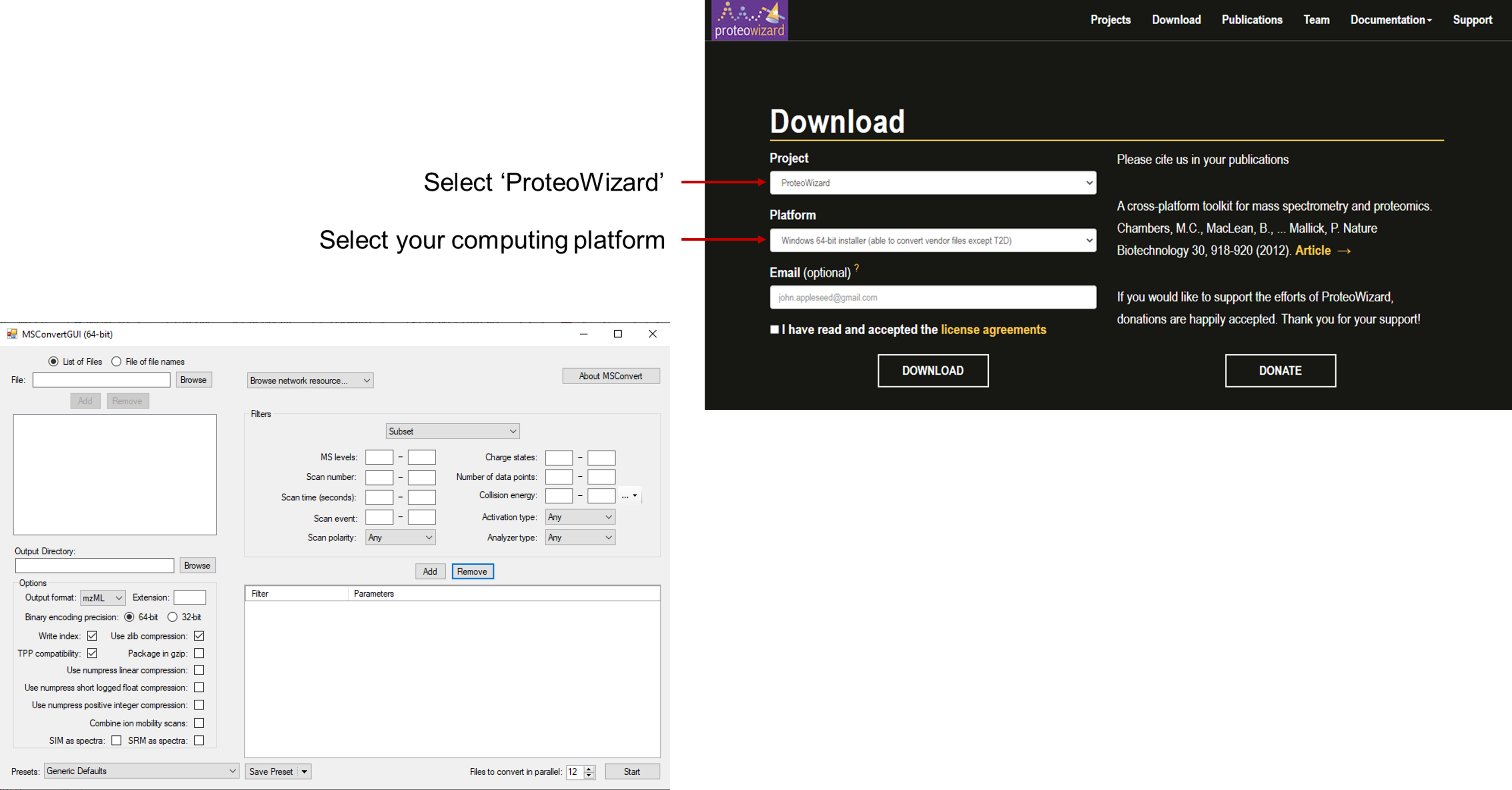Click the File path input field
This screenshot has height=790, width=1512.
[102, 380]
